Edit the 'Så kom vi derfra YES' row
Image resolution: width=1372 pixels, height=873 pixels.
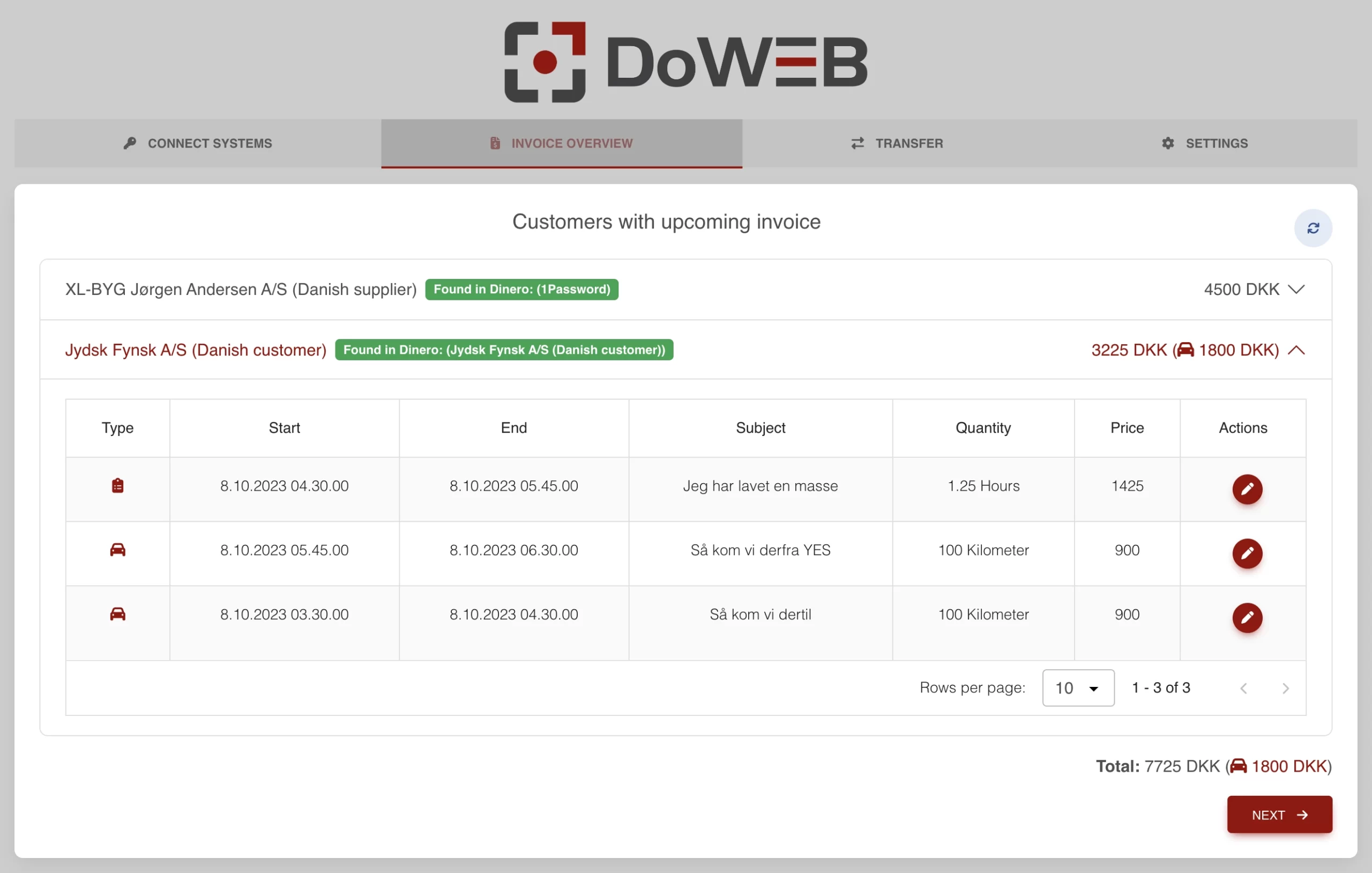point(1247,553)
